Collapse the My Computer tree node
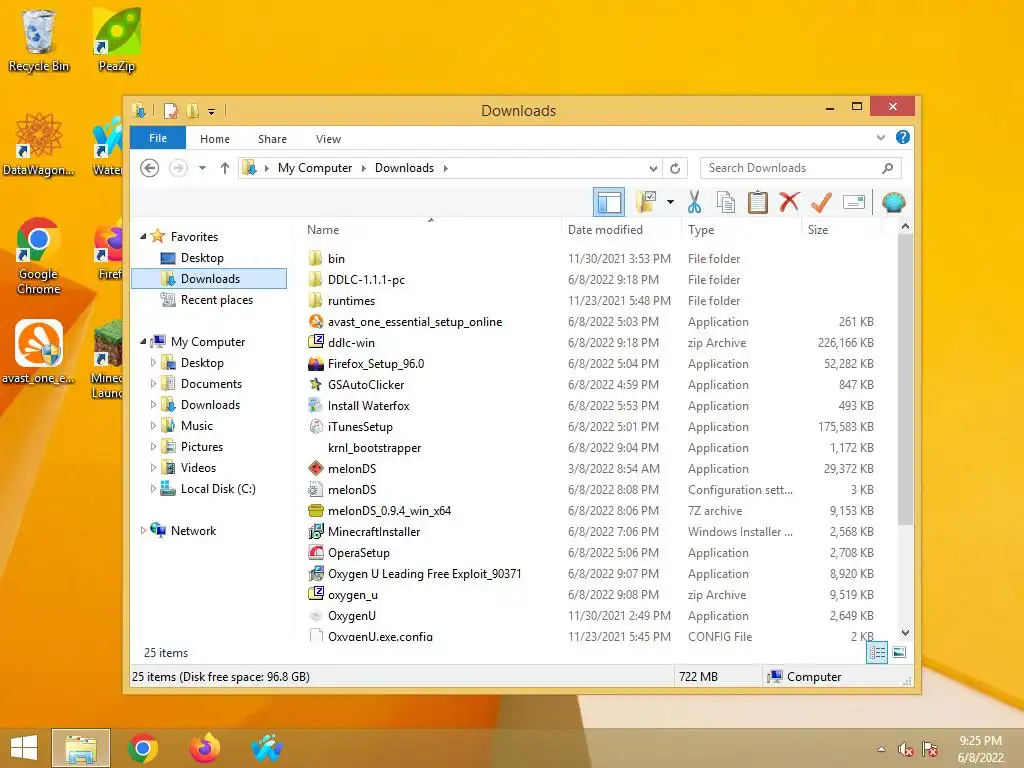1024x768 pixels. click(x=144, y=342)
